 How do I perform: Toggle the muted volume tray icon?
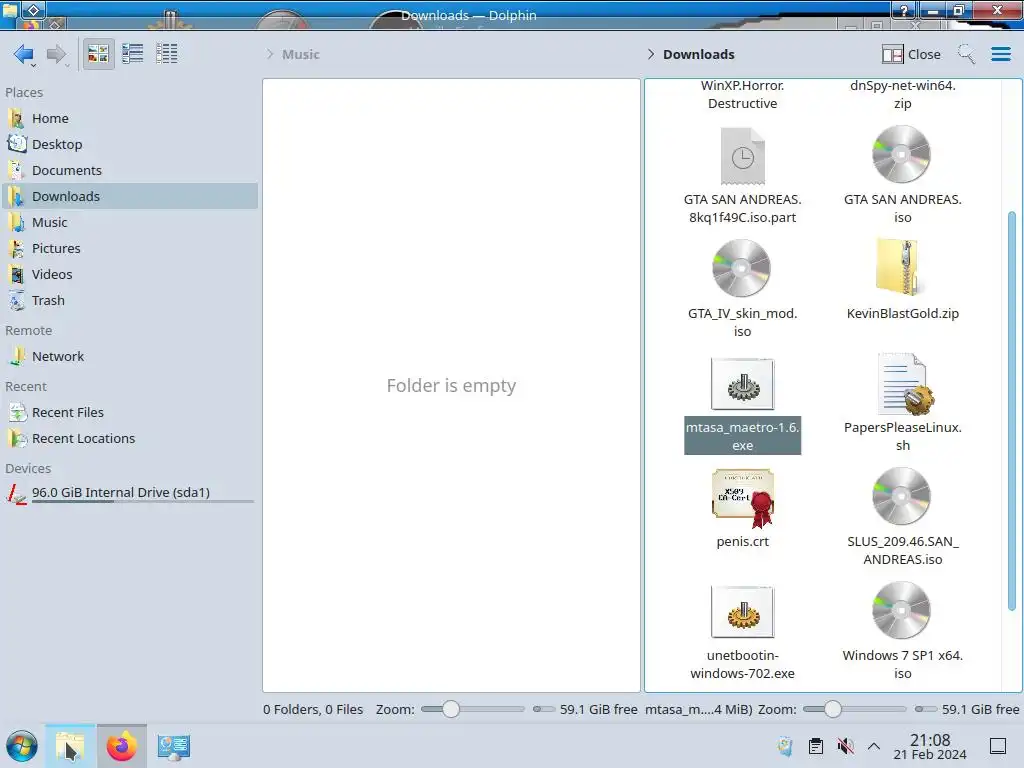[x=846, y=746]
